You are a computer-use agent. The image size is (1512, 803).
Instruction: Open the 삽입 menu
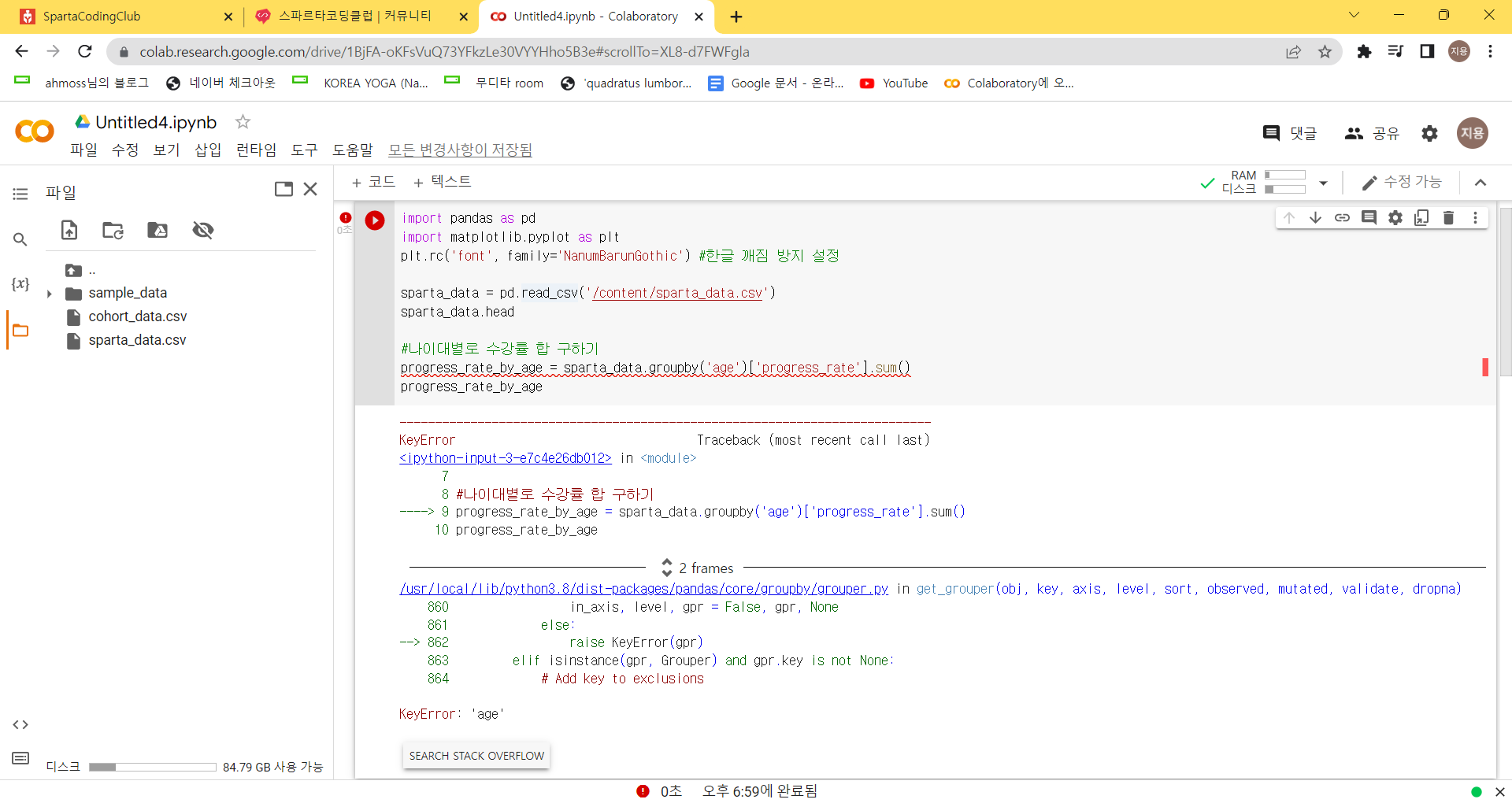208,150
